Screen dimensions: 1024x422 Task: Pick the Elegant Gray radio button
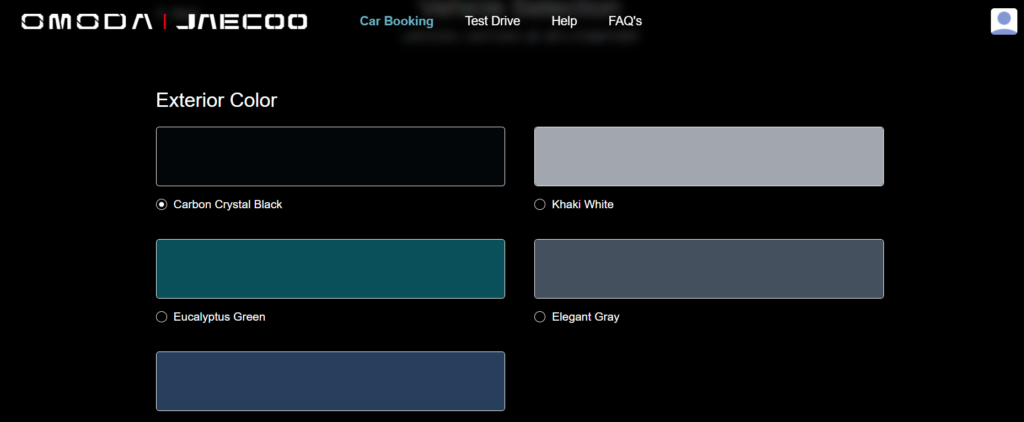tap(540, 317)
